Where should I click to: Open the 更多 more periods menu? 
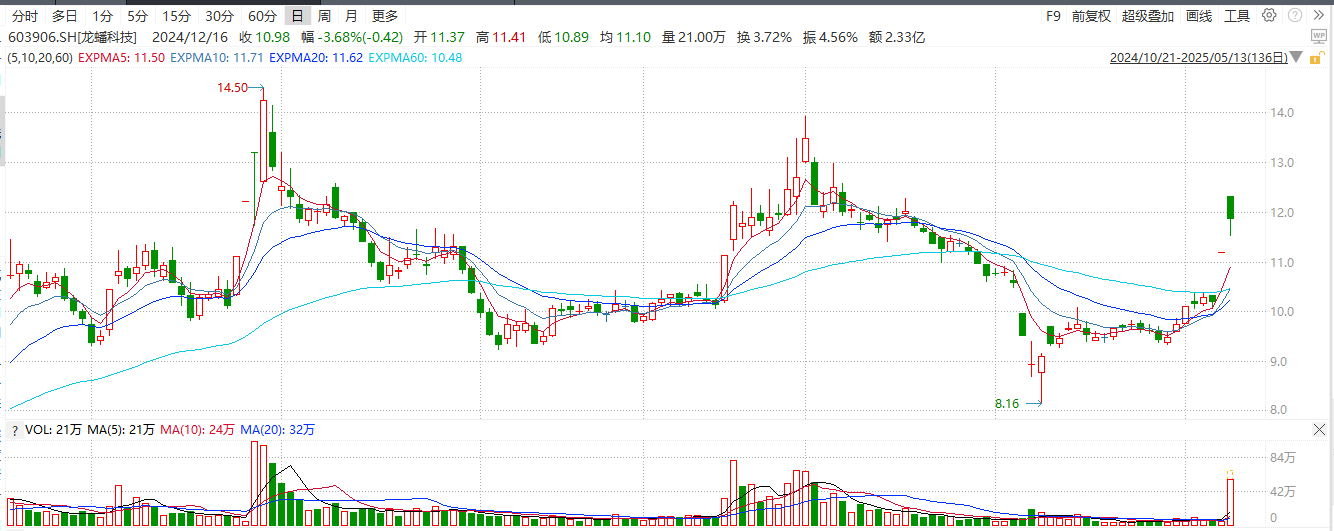point(384,15)
